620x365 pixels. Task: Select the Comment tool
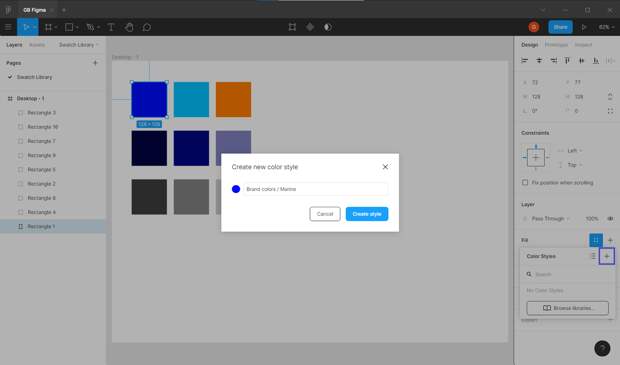click(147, 27)
